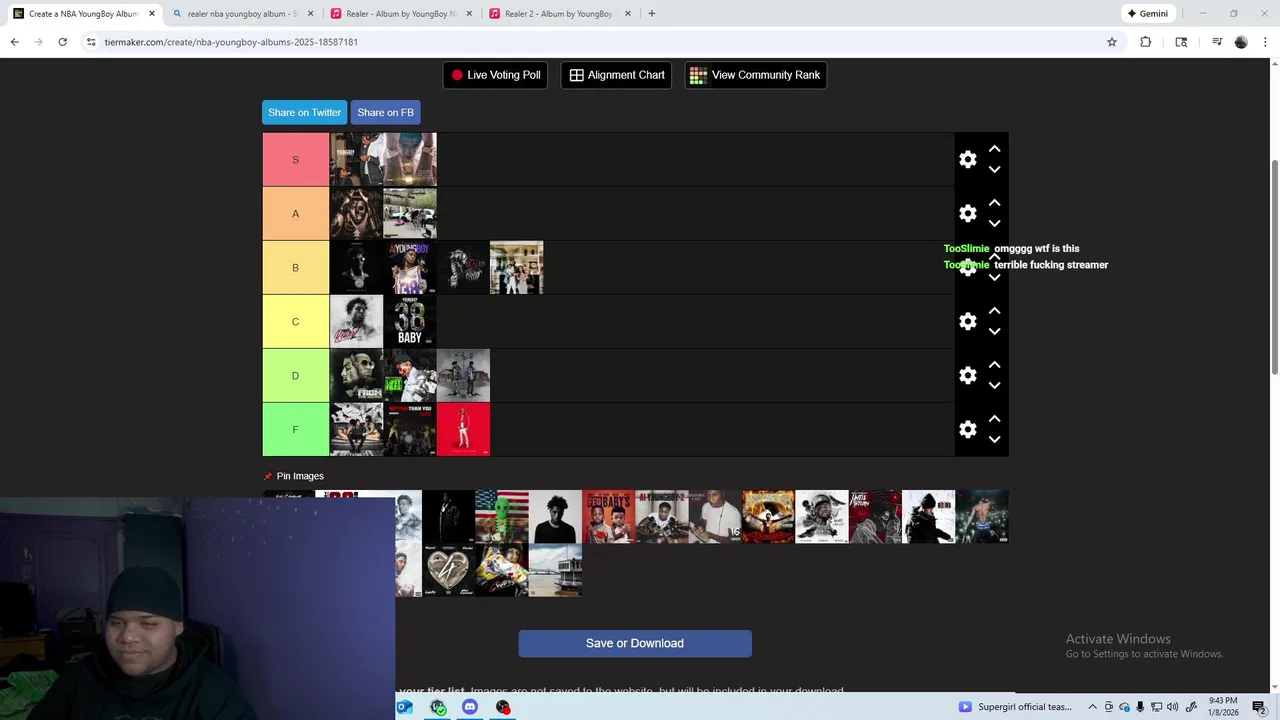1280x720 pixels.
Task: Open settings gear for C tier row
Action: pos(968,322)
